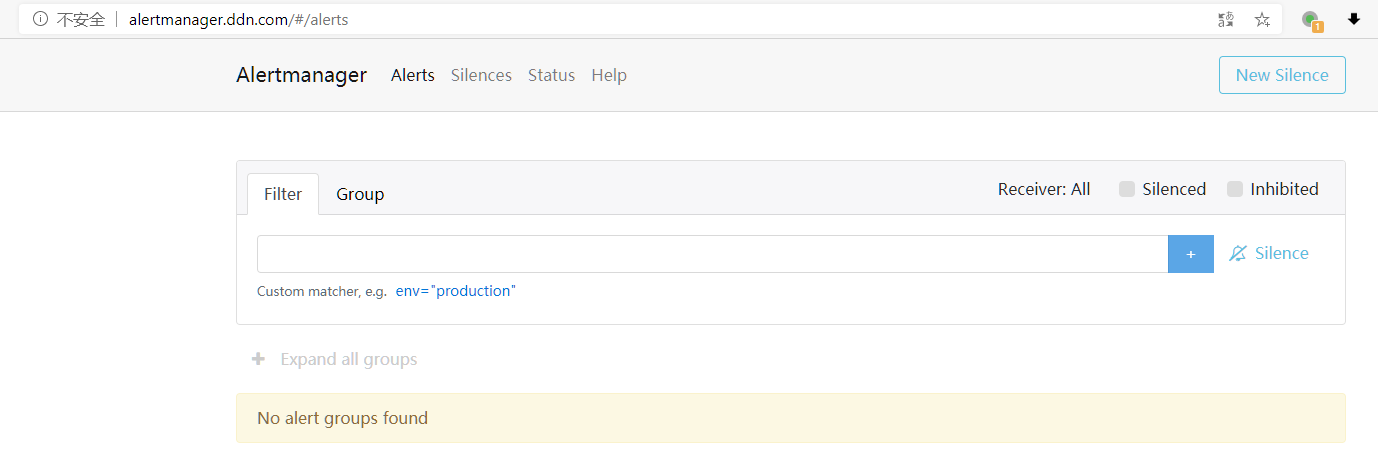The height and width of the screenshot is (456, 1378).
Task: Open the browser extension icon with badge
Action: (1311, 20)
